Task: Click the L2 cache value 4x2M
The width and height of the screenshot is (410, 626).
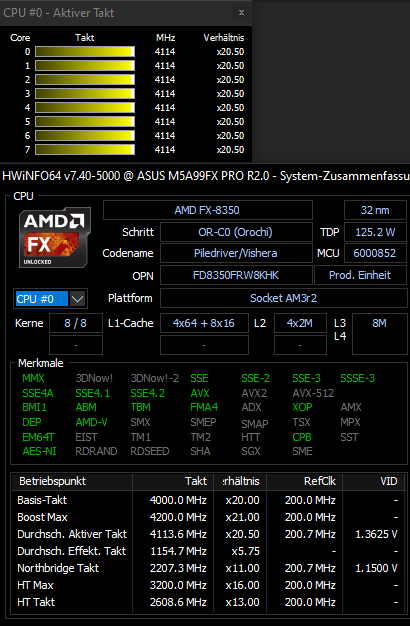Action: coord(300,323)
